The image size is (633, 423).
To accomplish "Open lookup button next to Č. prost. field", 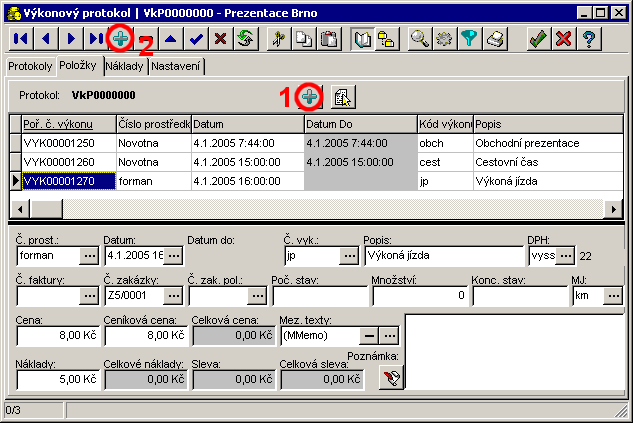I will pos(88,255).
